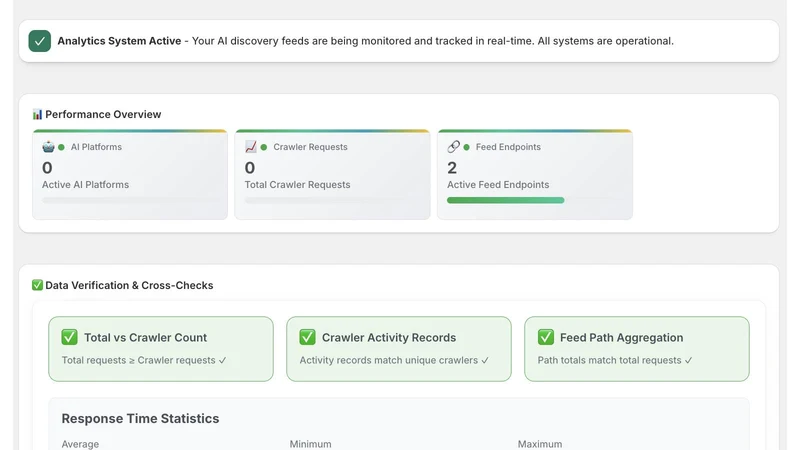The width and height of the screenshot is (800, 450).
Task: Click the empty Total Crawler Requests progress bar
Action: (332, 201)
